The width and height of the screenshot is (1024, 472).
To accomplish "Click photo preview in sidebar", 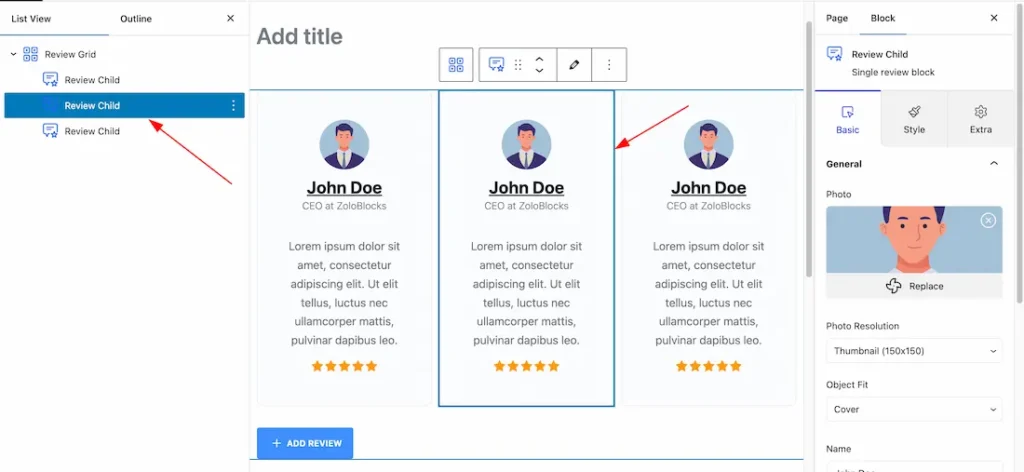I will (914, 240).
